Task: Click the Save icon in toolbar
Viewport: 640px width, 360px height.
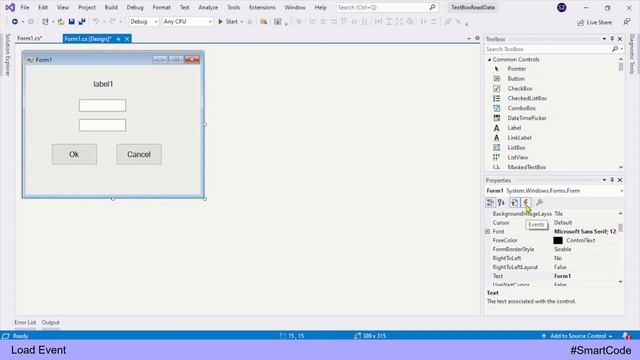Action: [x=71, y=22]
